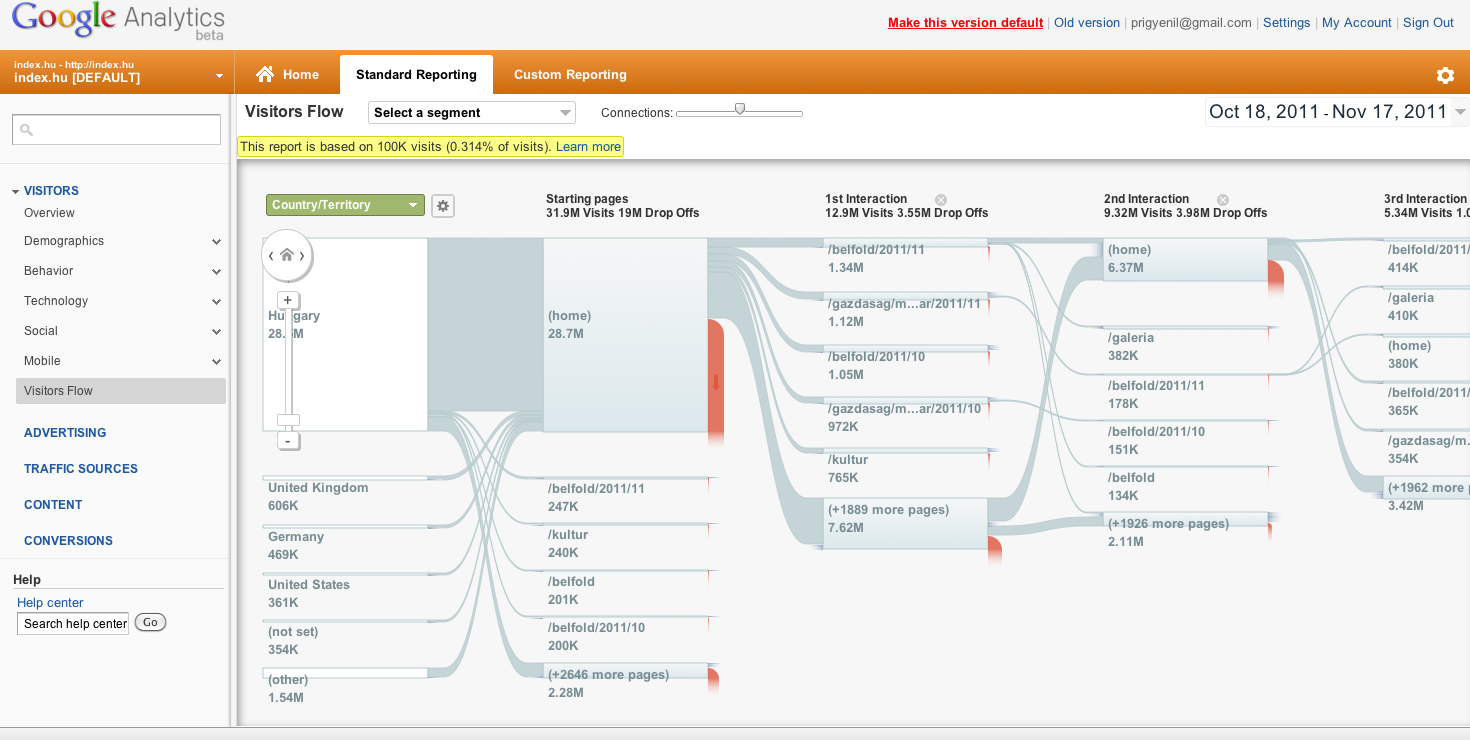Open the TRAFFIC SOURCES section
Image resolution: width=1470 pixels, height=740 pixels.
click(81, 469)
